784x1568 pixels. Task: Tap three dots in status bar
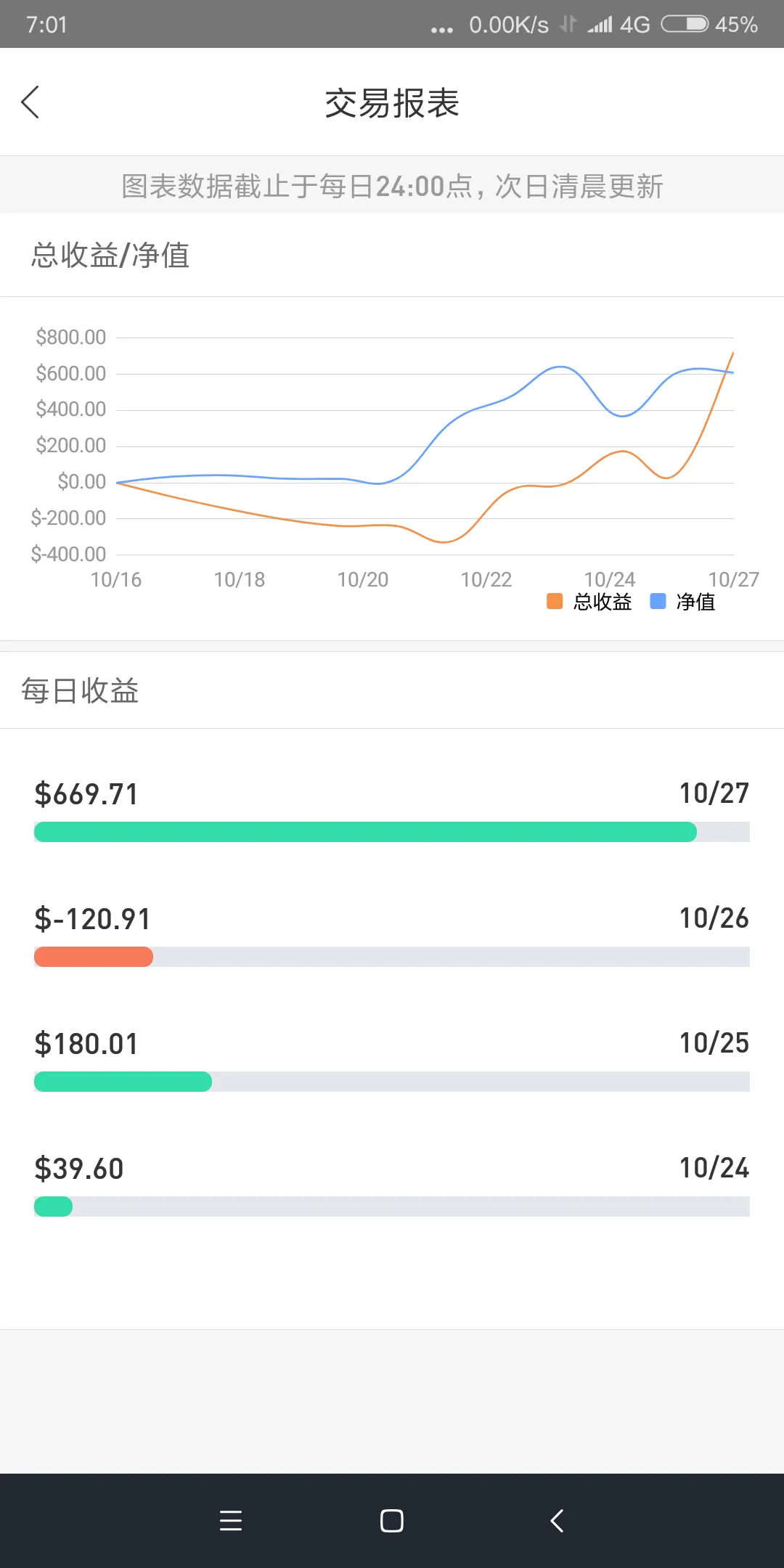click(x=441, y=29)
